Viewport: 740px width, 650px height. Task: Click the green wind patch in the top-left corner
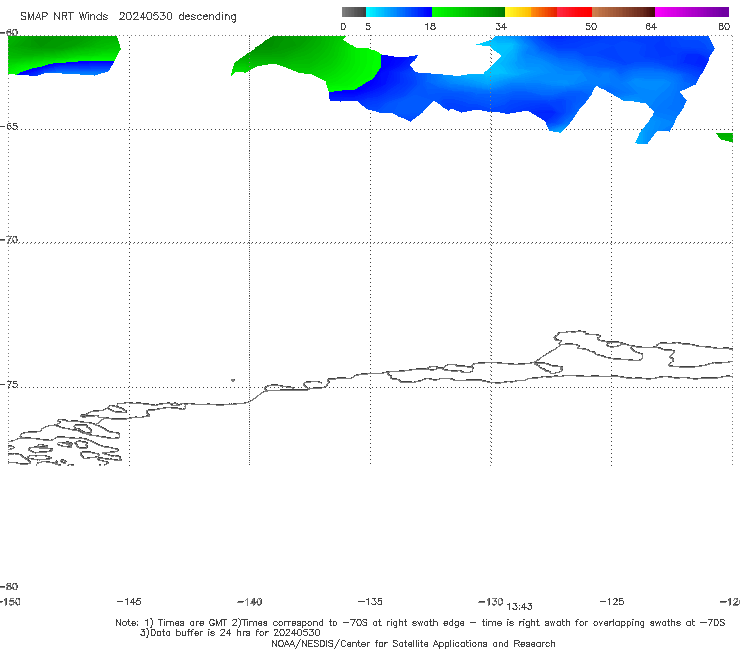(61, 49)
